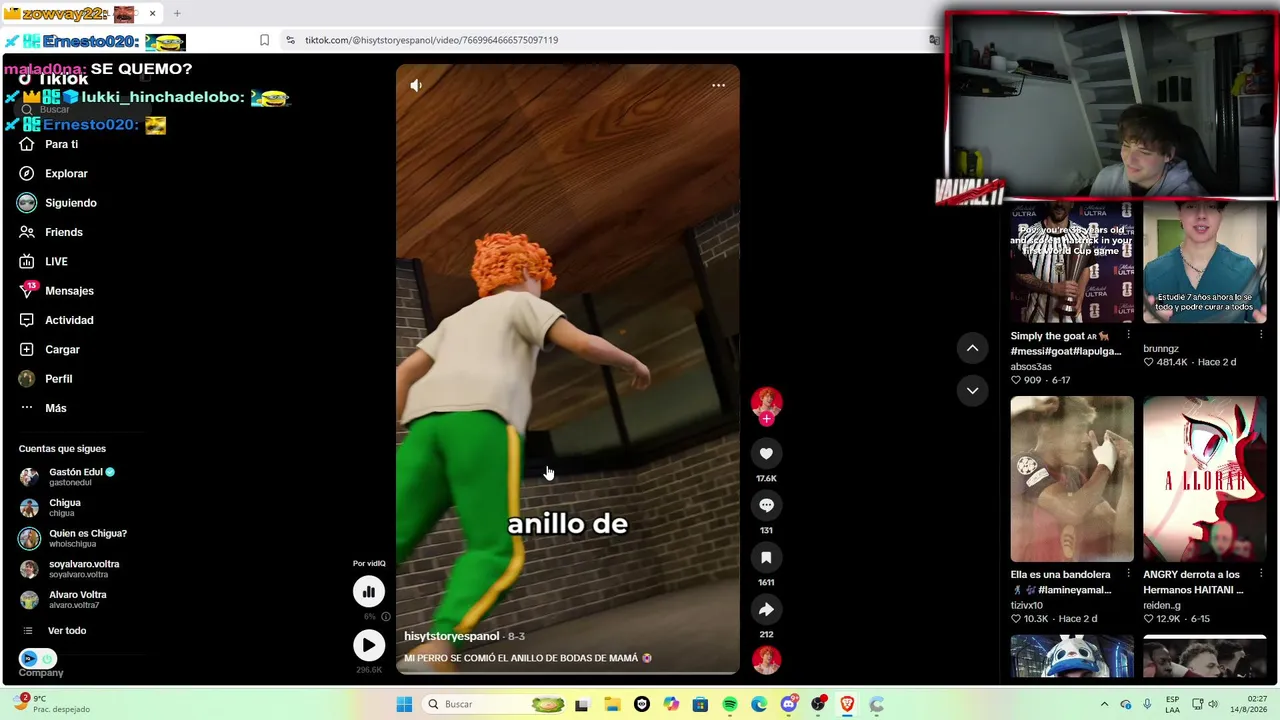Viewport: 1280px width, 720px height.
Task: Open Spotify from the taskbar
Action: tap(730, 704)
